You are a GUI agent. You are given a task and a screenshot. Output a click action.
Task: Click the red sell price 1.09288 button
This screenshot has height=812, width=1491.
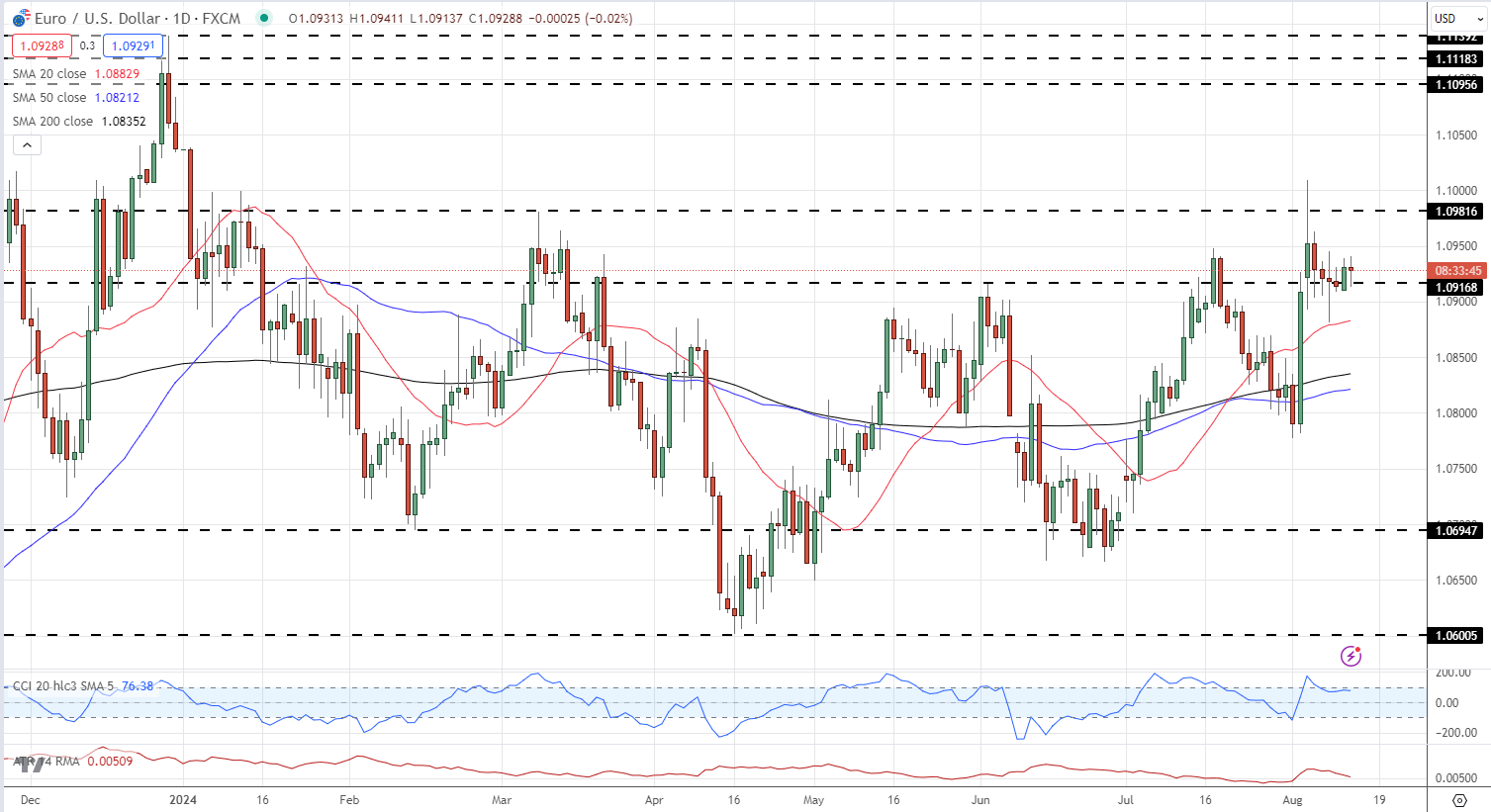[42, 45]
